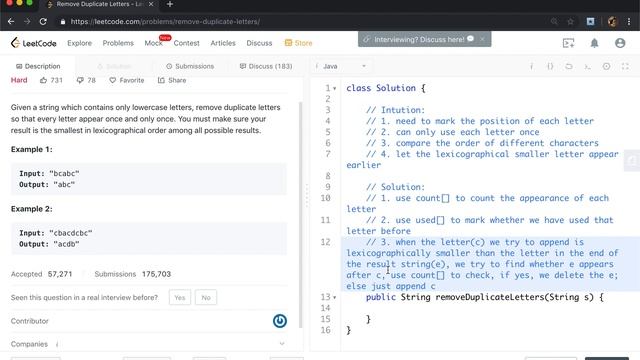Image resolution: width=640 pixels, height=360 pixels.
Task: Expand the Companies section chevron
Action: coord(282,344)
